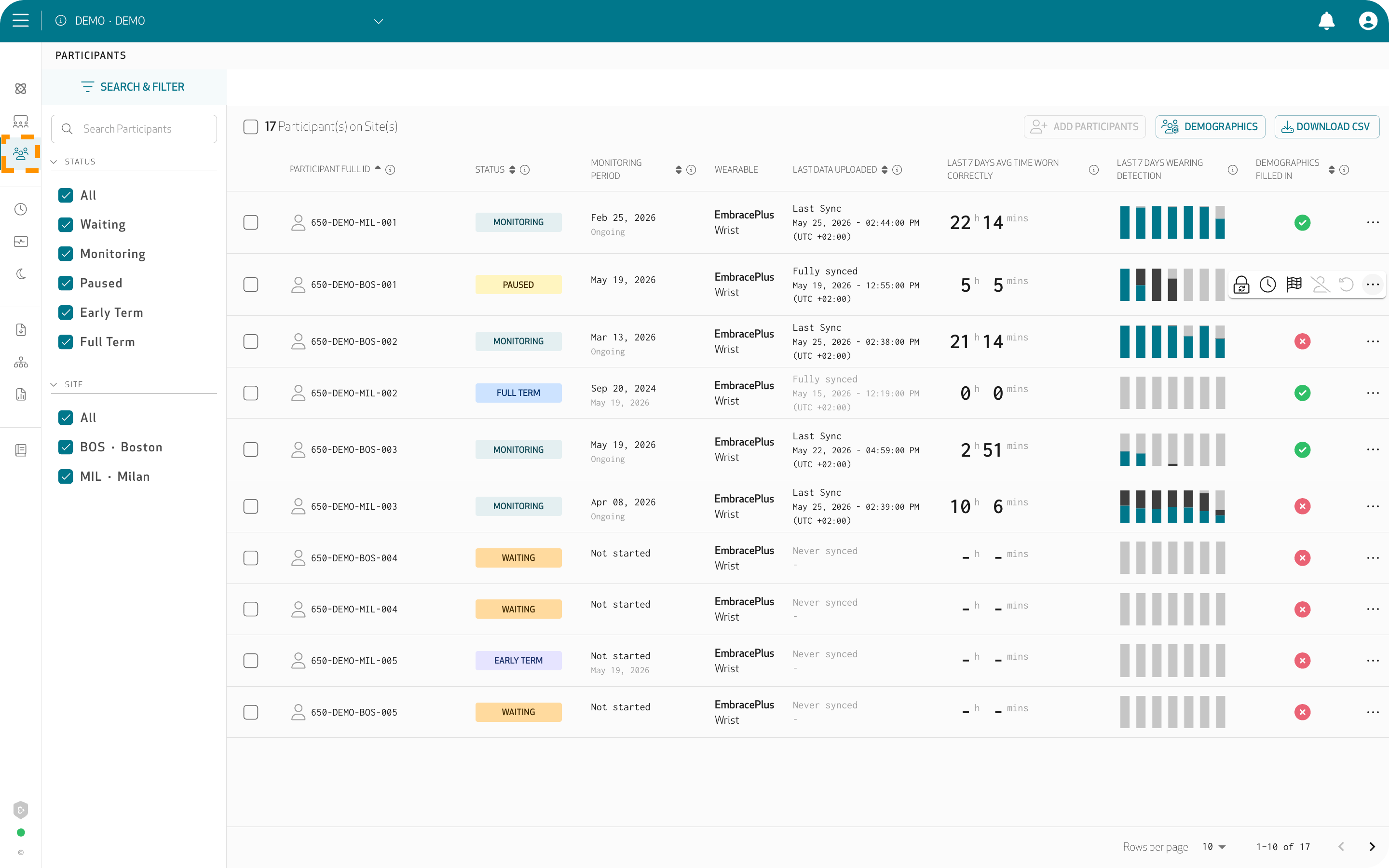This screenshot has height=868, width=1389.
Task: Click the clock action icon for BOS-001
Action: coord(1268,284)
